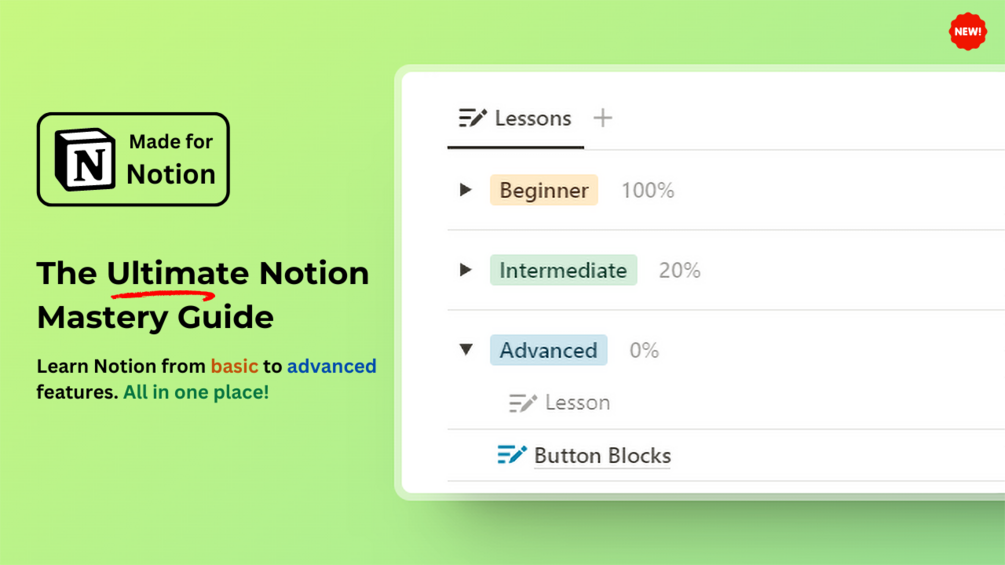Viewport: 1005px width, 565px height.
Task: Expand the Intermediate group triangle
Action: click(466, 270)
